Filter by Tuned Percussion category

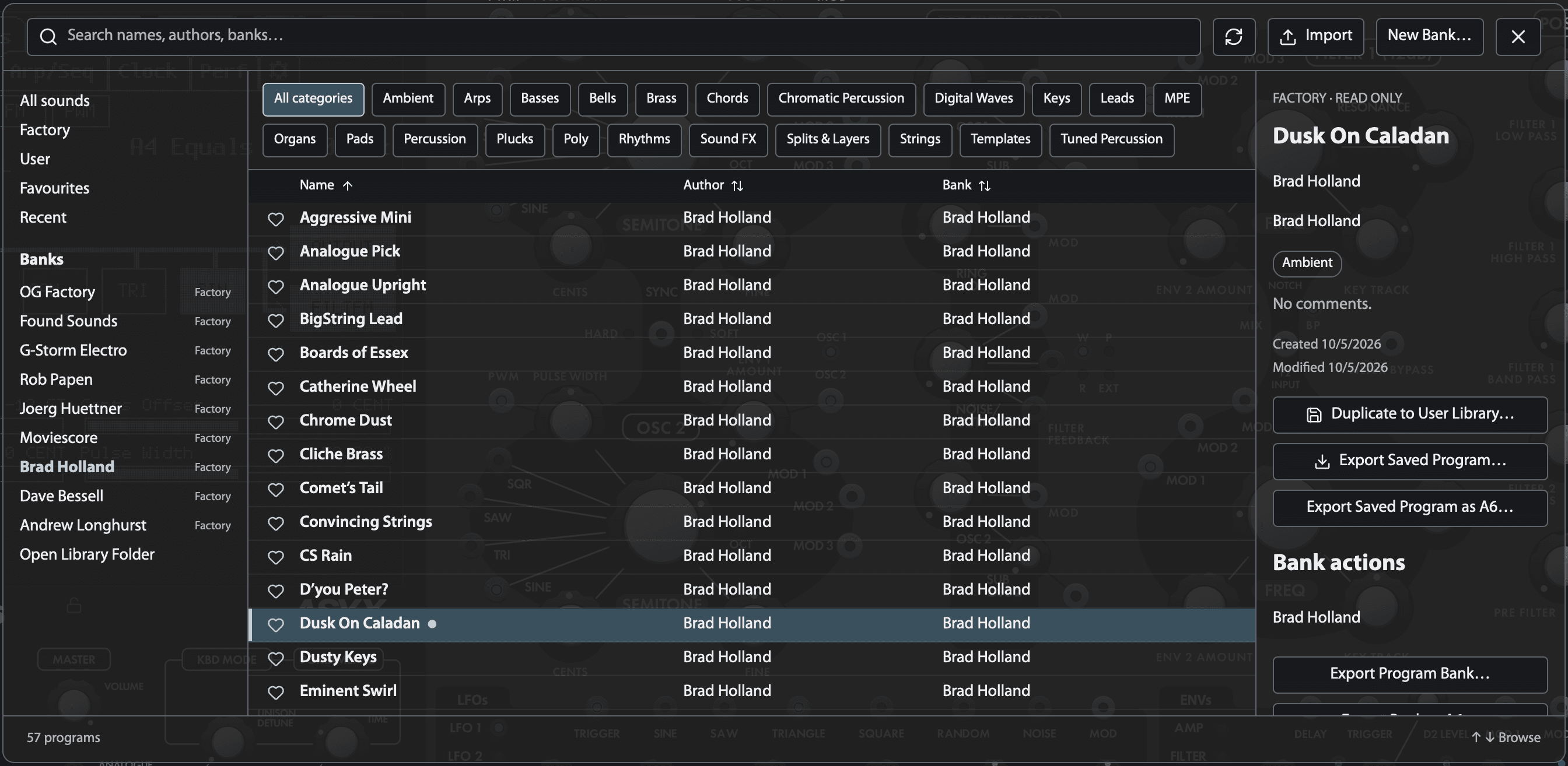click(1111, 140)
